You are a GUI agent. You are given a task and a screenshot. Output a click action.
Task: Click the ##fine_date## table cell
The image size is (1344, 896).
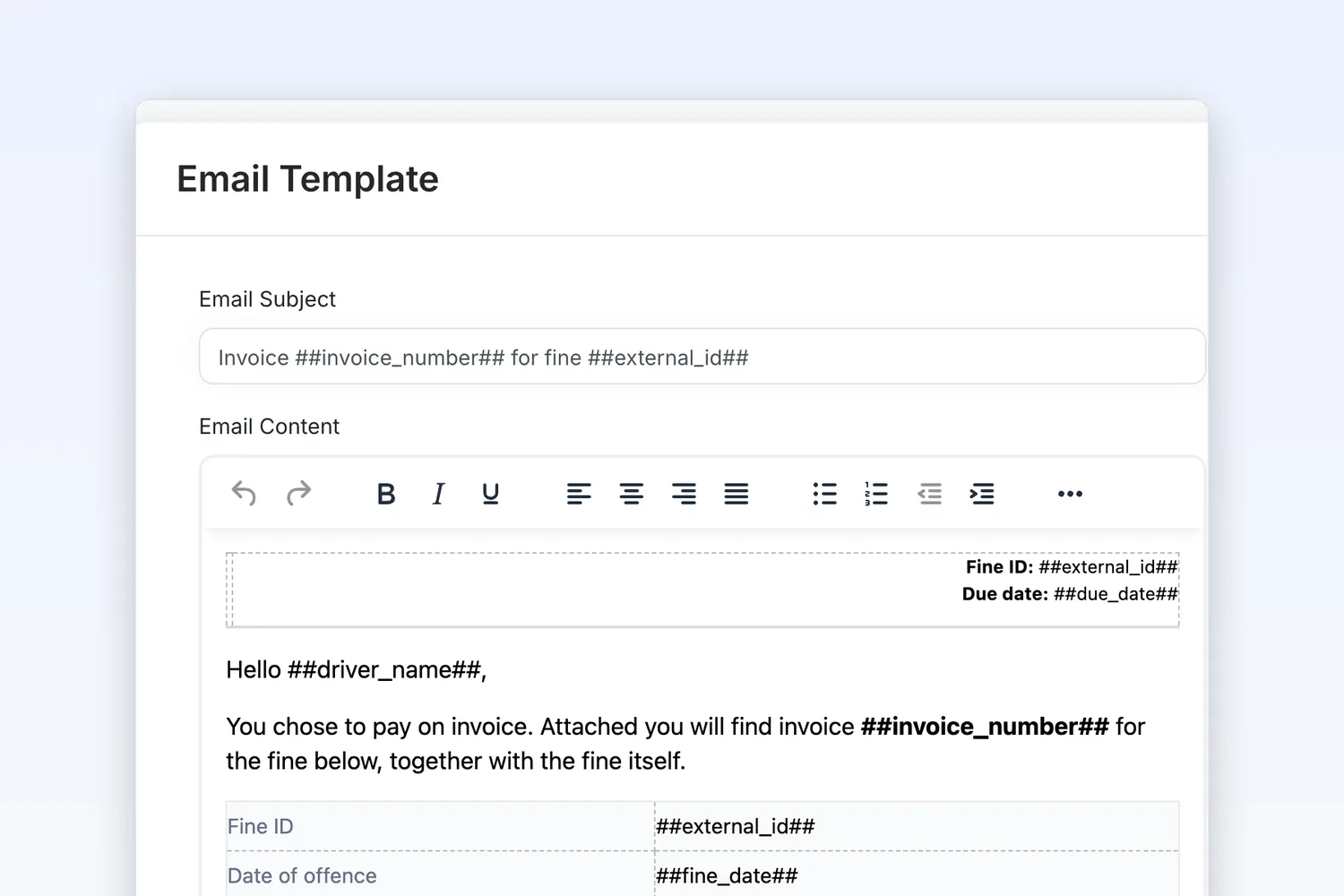tap(917, 875)
